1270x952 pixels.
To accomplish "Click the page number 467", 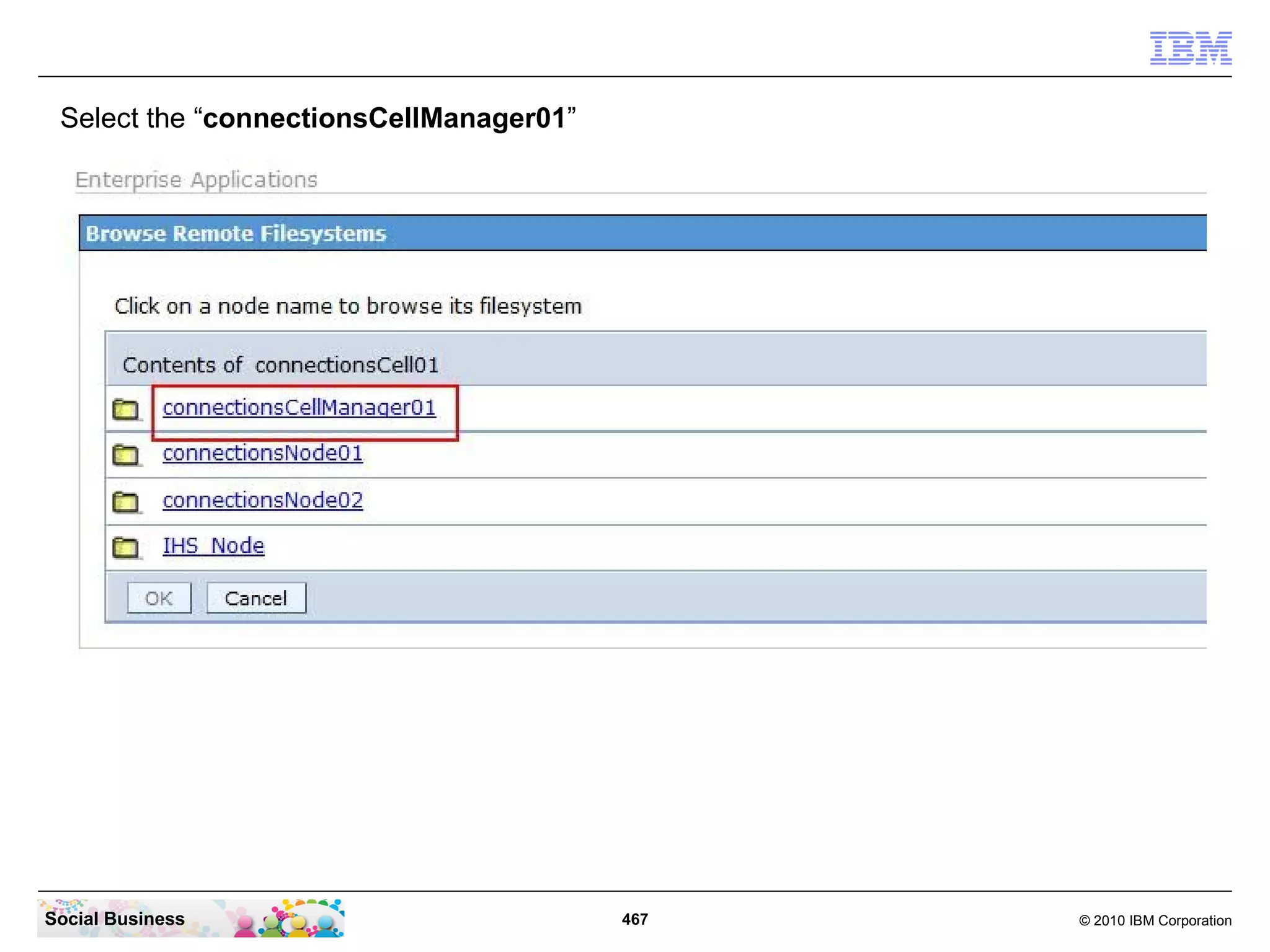I will point(635,919).
